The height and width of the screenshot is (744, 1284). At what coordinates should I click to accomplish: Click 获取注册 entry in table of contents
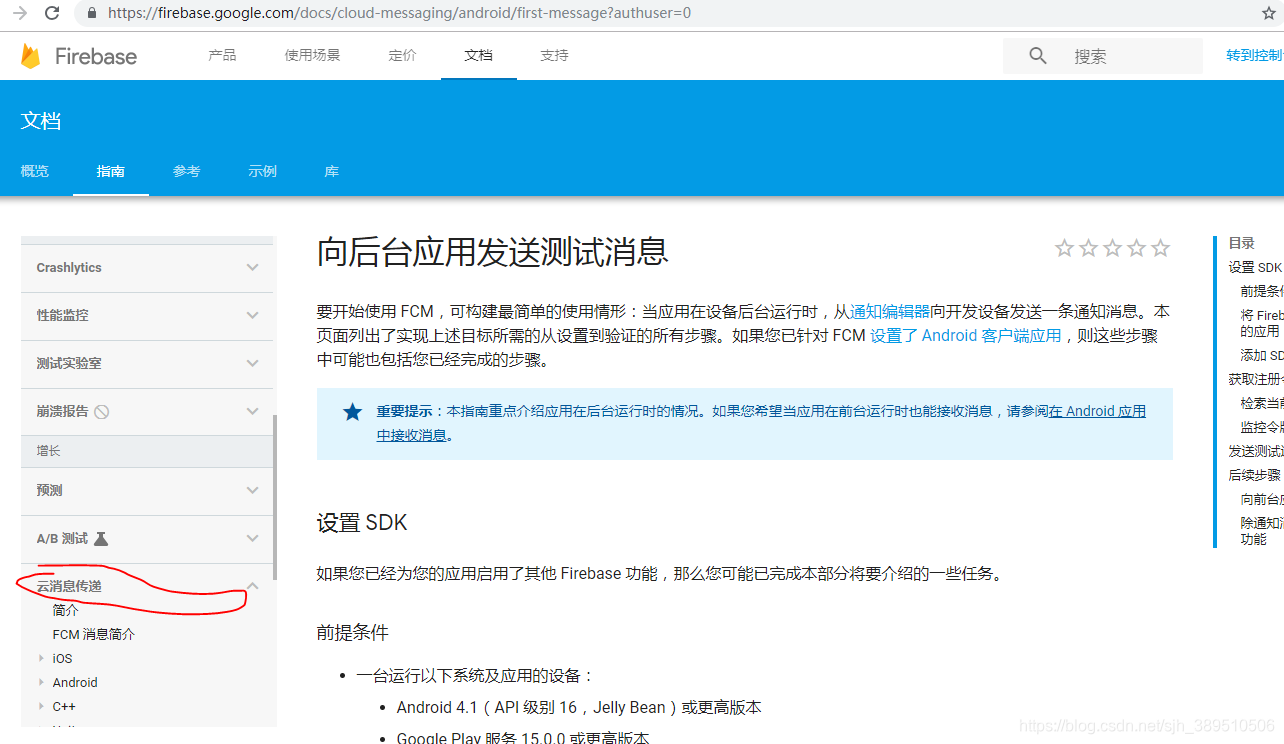coord(1256,379)
